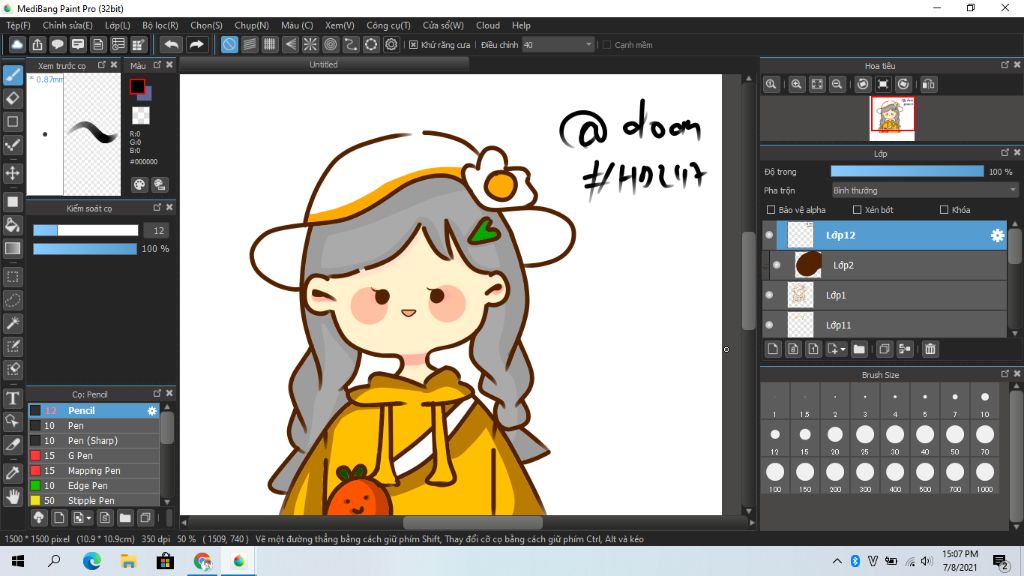
Task: Open Microsoft Edge in taskbar
Action: point(92,561)
